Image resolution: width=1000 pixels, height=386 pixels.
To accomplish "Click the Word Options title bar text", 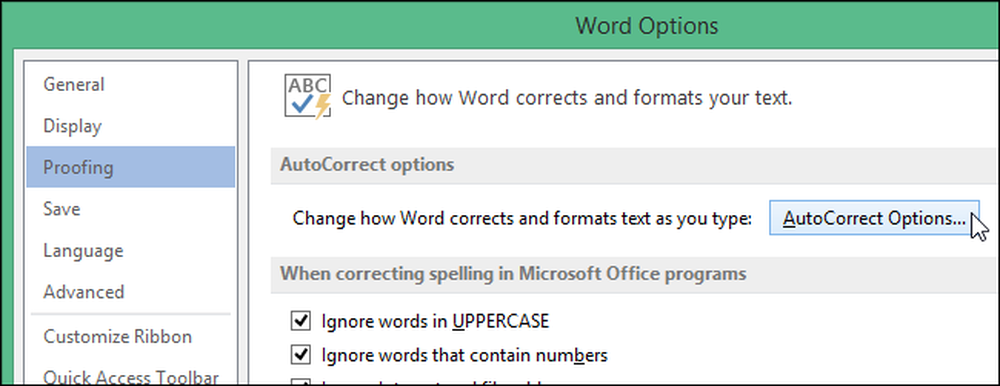I will pos(647,26).
